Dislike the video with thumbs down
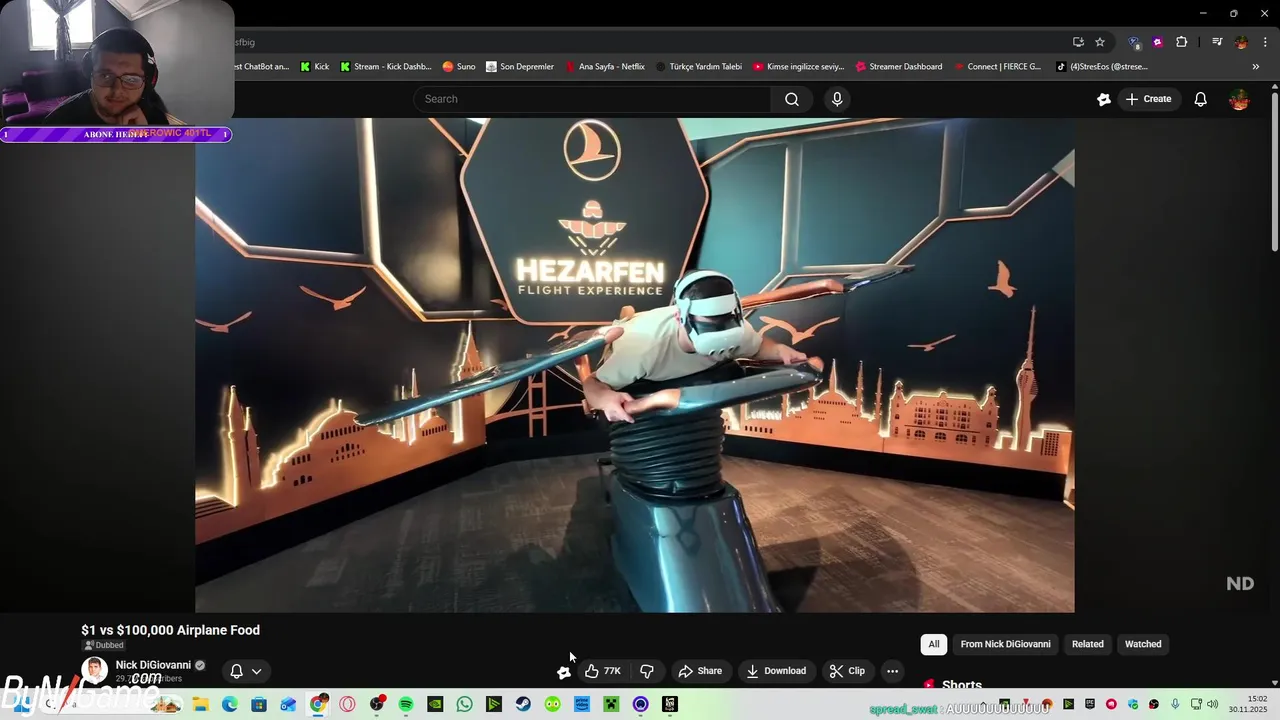 click(x=647, y=671)
